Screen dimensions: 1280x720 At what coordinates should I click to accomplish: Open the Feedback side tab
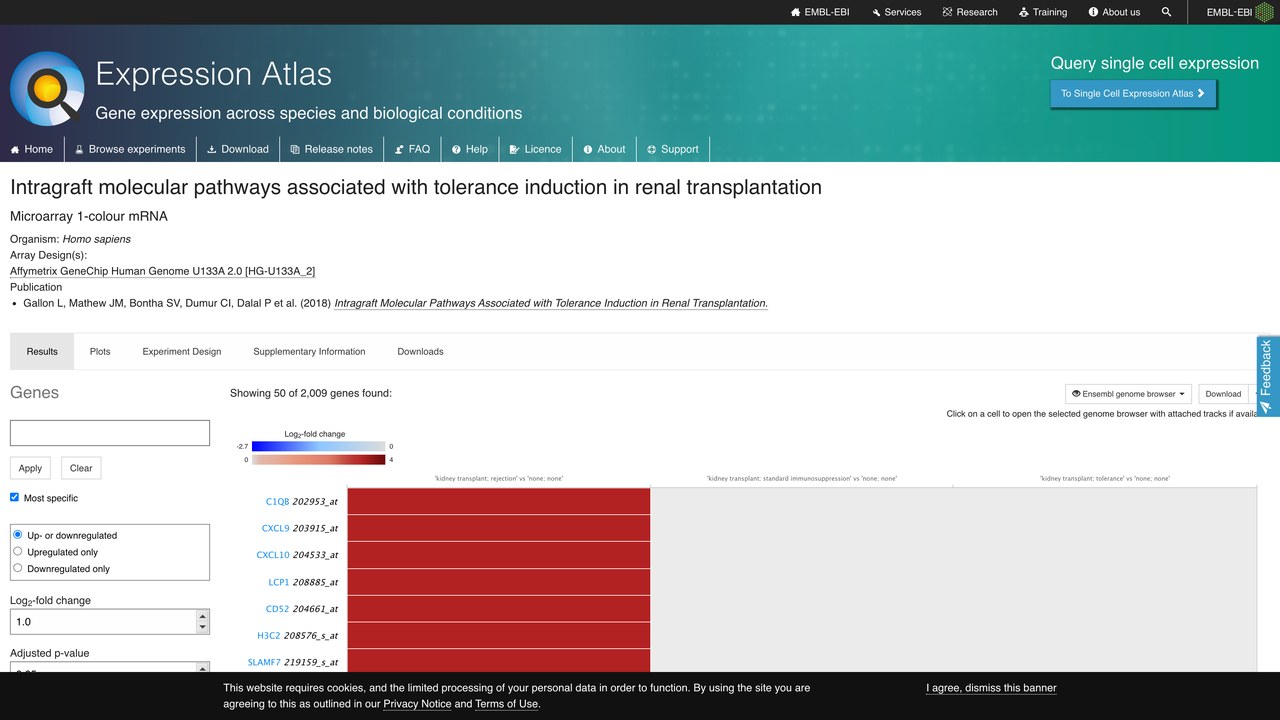tap(1267, 376)
